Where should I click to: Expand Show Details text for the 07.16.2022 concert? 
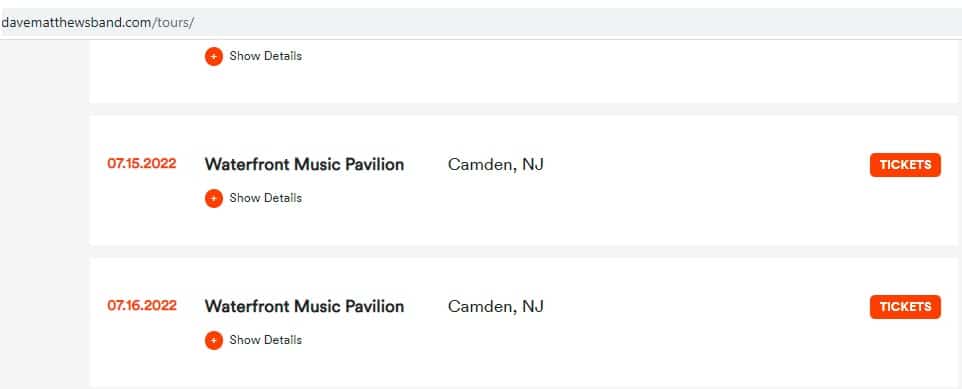266,340
